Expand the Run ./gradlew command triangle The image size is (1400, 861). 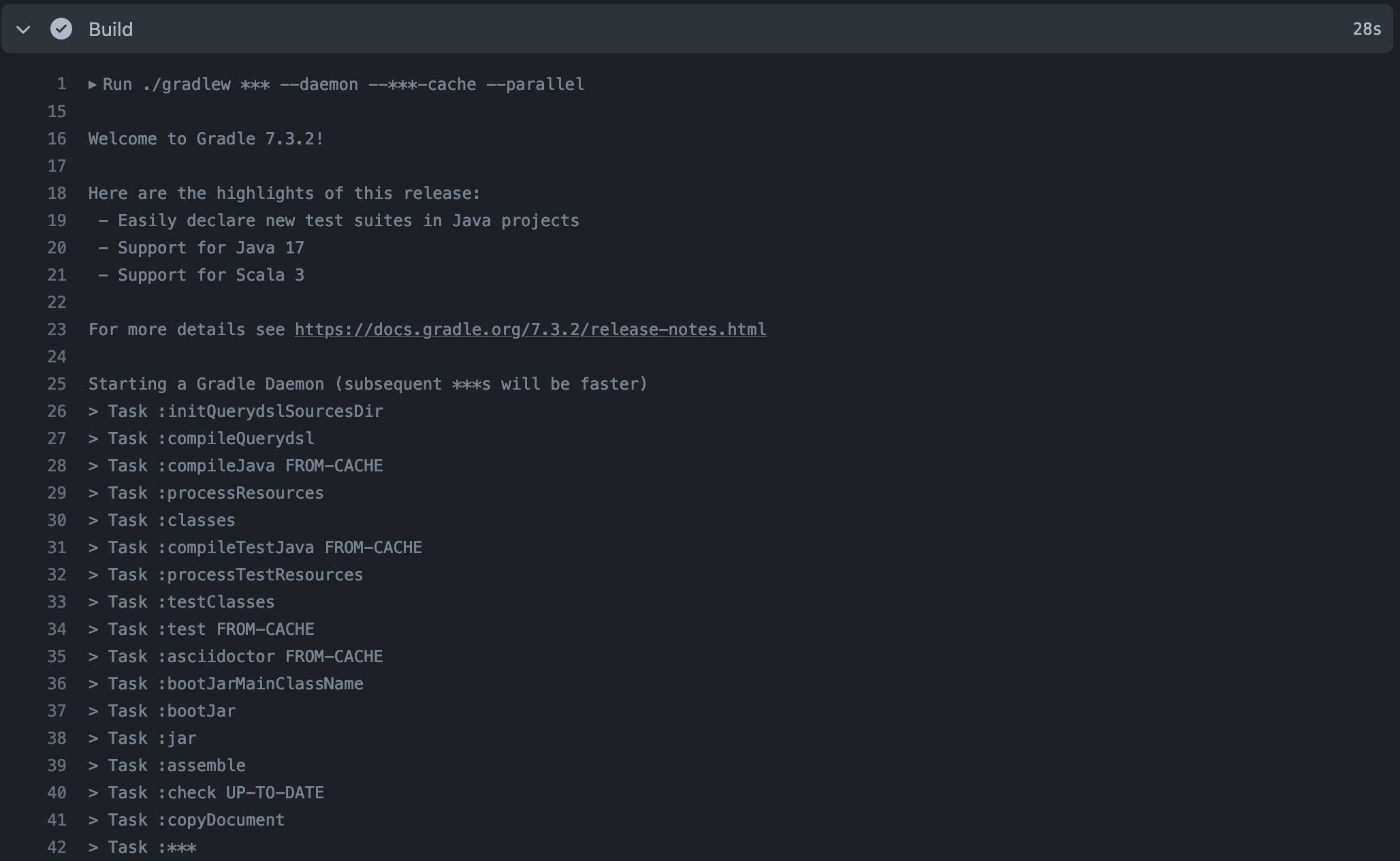tap(93, 84)
